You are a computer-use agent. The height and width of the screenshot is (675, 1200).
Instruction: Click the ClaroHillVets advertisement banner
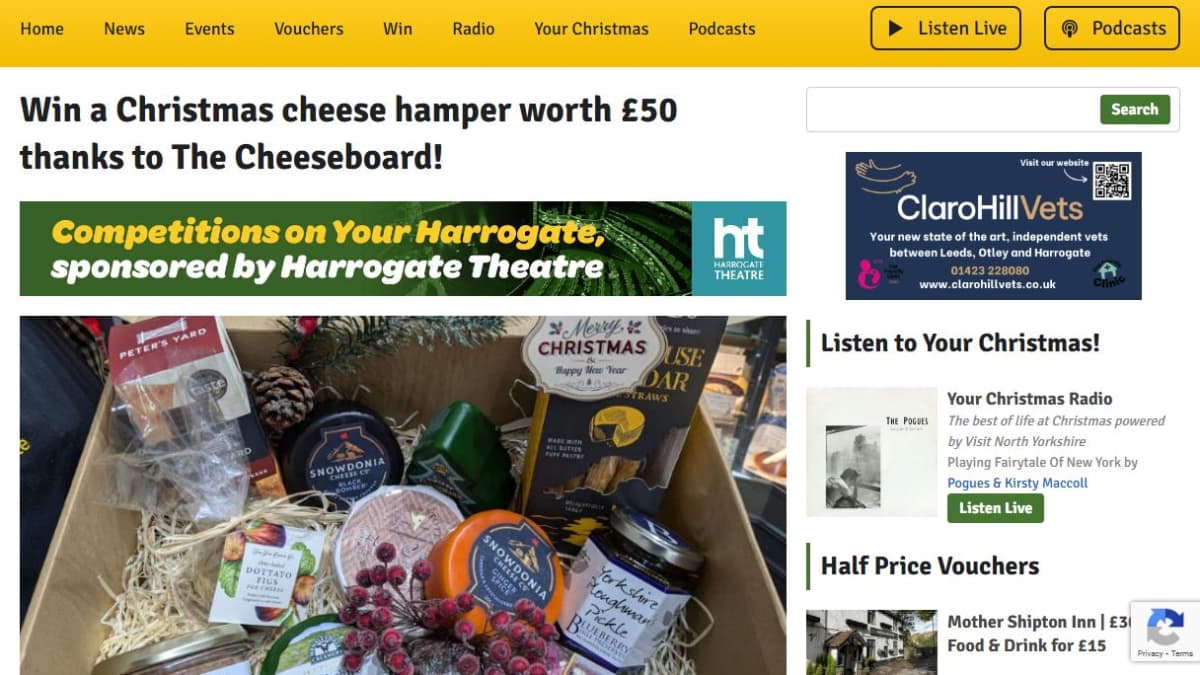[x=993, y=226]
